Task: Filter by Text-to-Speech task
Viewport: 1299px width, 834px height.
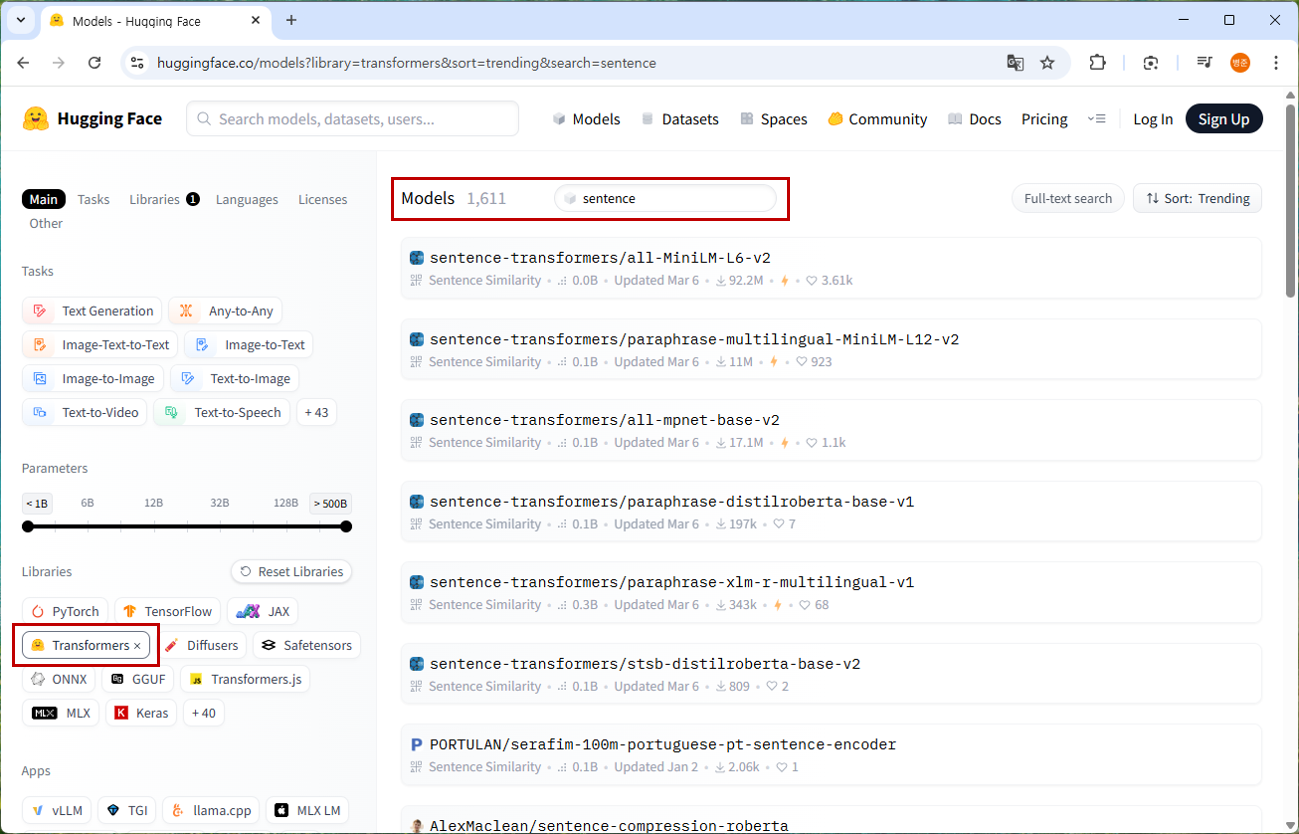Action: pos(222,412)
